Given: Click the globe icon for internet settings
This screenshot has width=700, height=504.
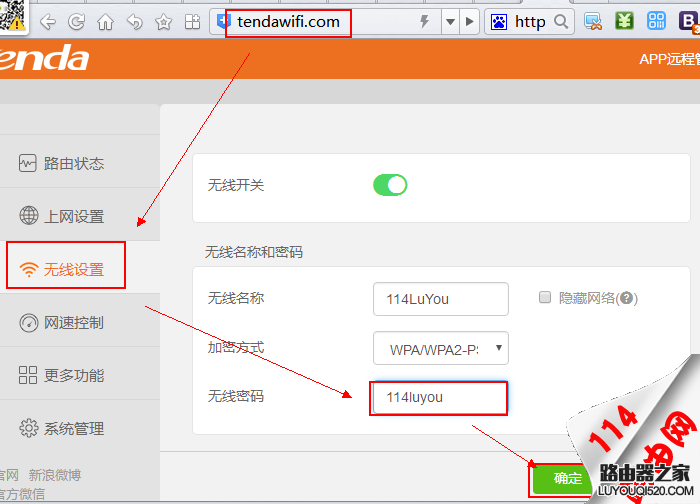Looking at the screenshot, I should (29, 216).
